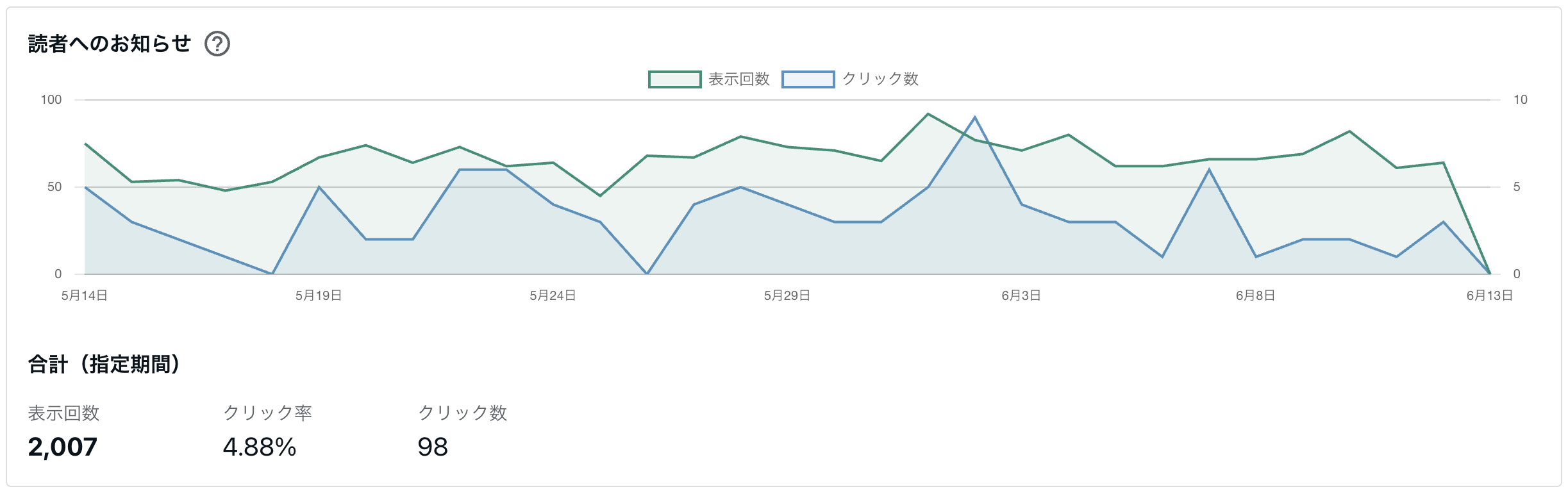This screenshot has width=1568, height=496.
Task: Click the クリック率 stat label
Action: click(267, 413)
